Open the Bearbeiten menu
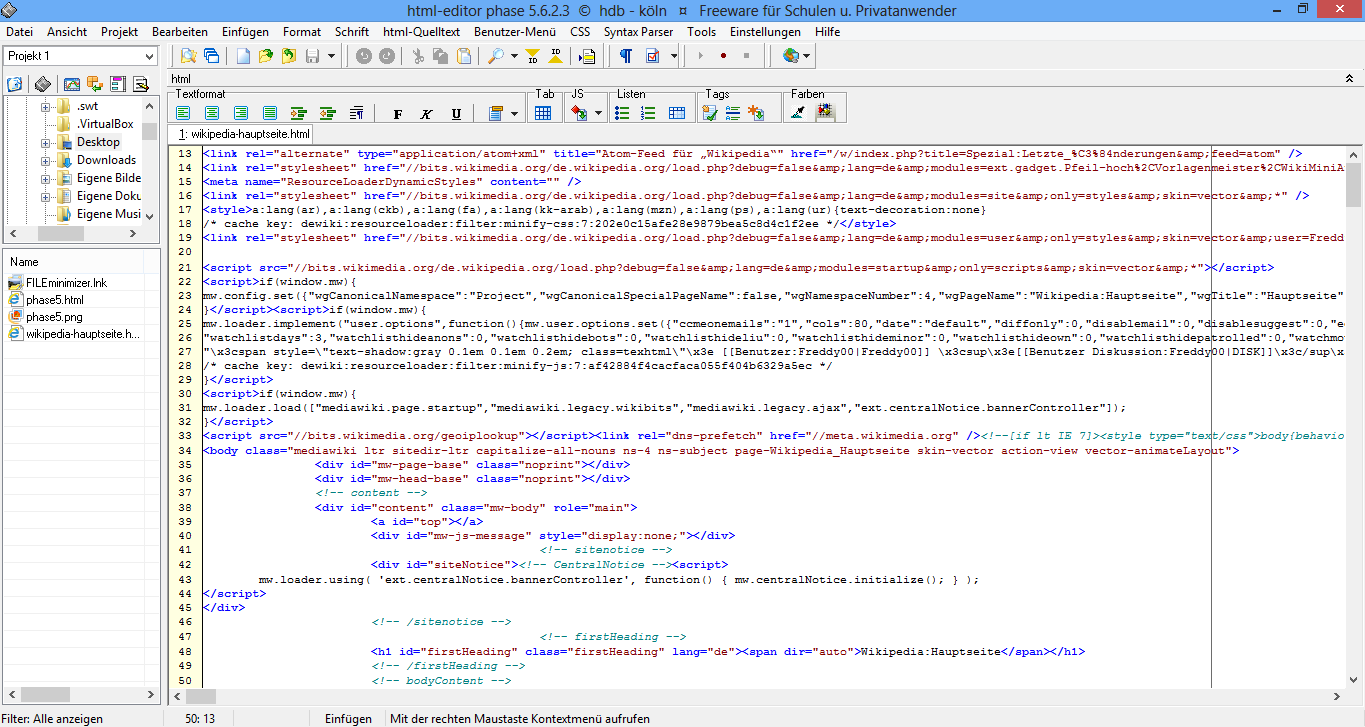The width and height of the screenshot is (1365, 727). click(x=180, y=32)
